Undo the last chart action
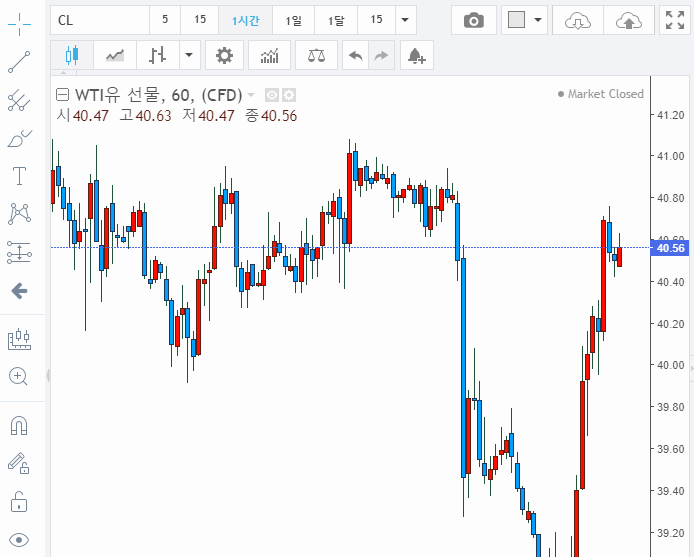This screenshot has width=694, height=557. coord(355,55)
